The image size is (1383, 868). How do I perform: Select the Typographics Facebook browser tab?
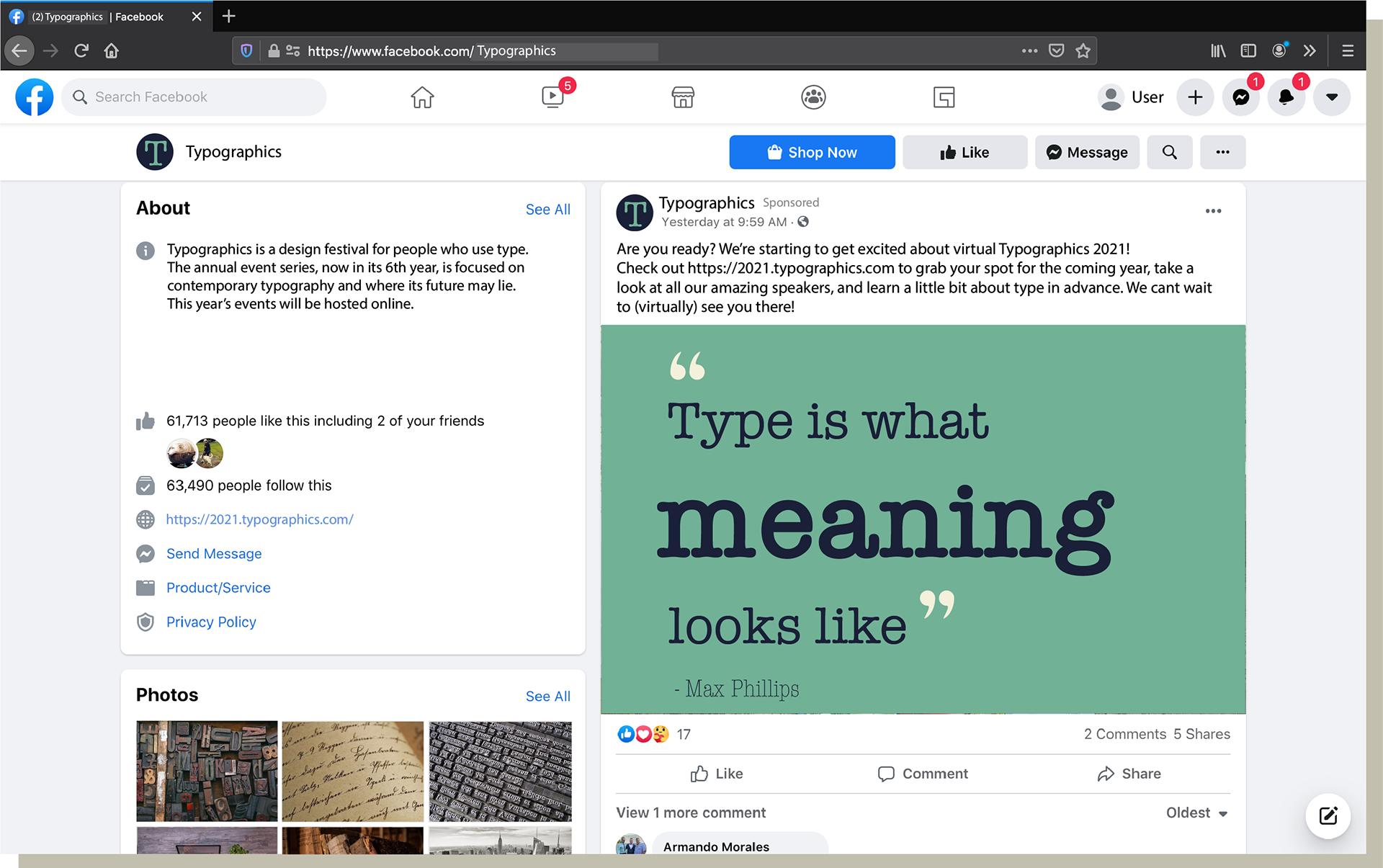pyautogui.click(x=97, y=16)
